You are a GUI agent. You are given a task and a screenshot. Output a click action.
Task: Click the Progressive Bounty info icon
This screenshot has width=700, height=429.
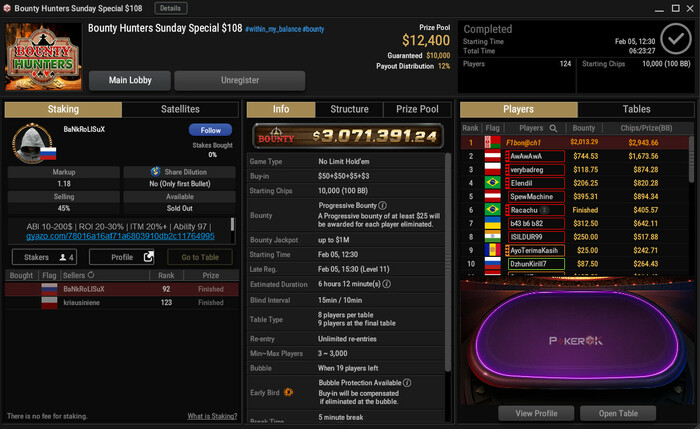[x=383, y=205]
